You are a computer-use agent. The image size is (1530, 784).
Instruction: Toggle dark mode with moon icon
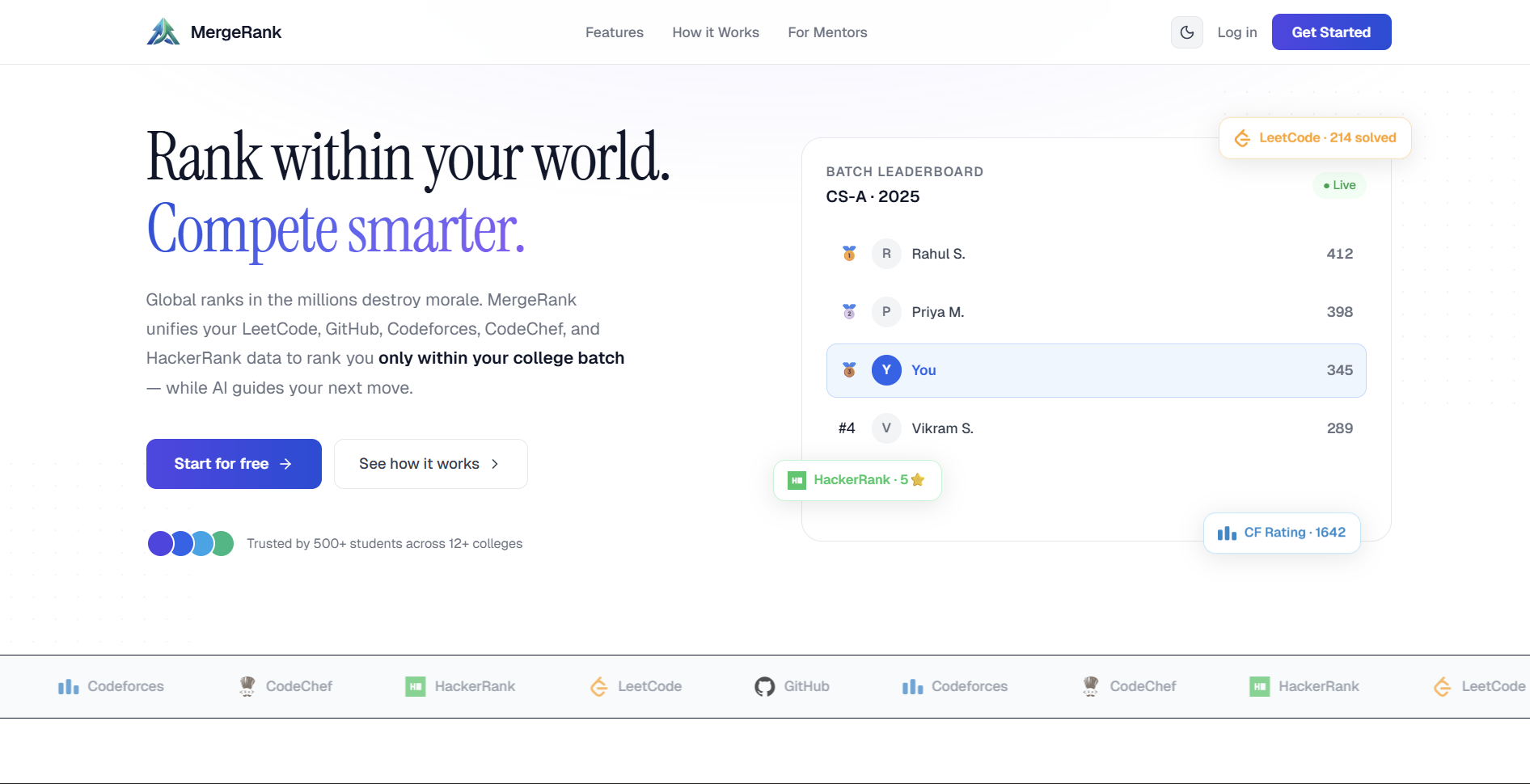1186,32
